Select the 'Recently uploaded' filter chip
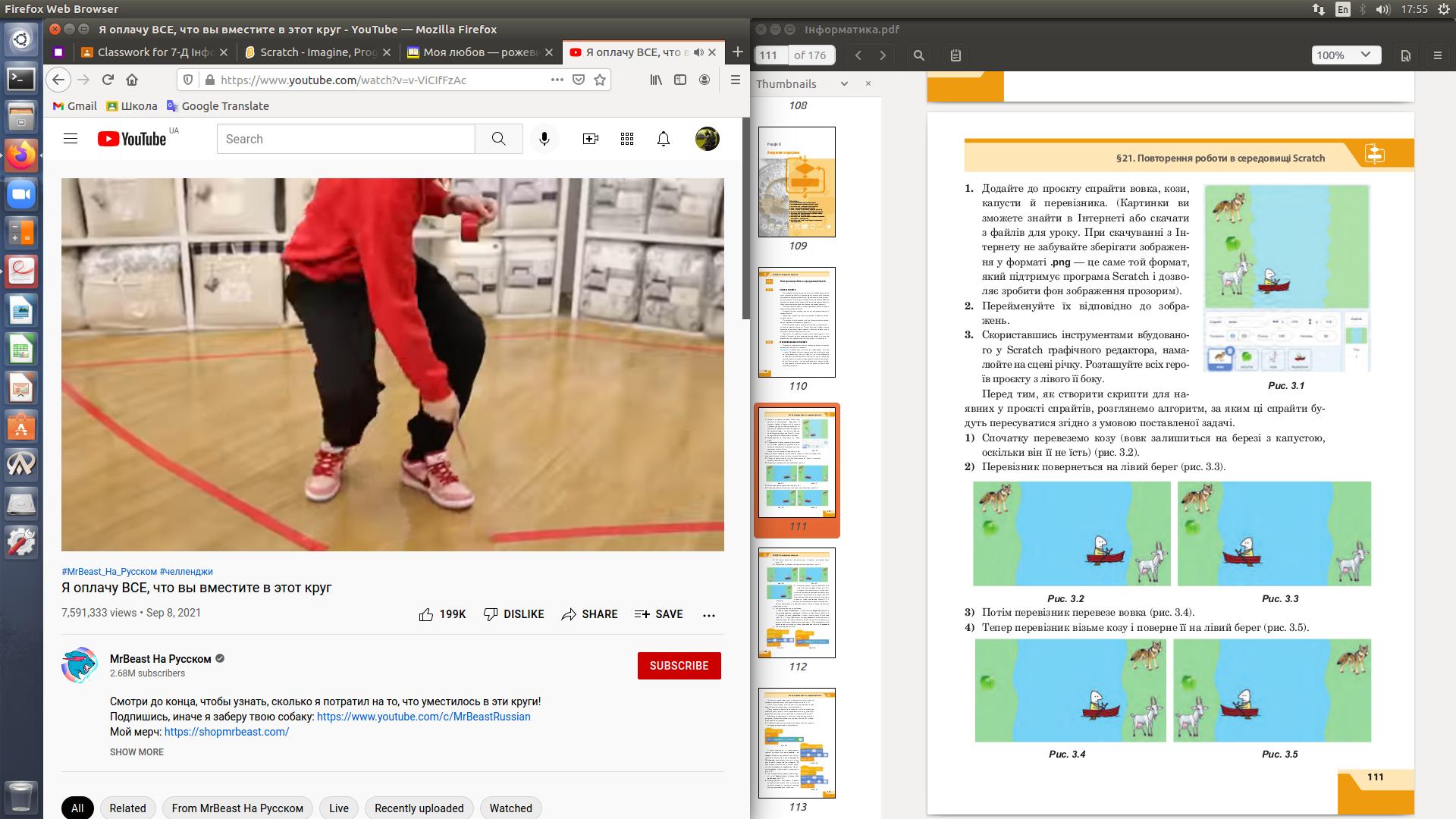The width and height of the screenshot is (1456, 819). tap(419, 808)
